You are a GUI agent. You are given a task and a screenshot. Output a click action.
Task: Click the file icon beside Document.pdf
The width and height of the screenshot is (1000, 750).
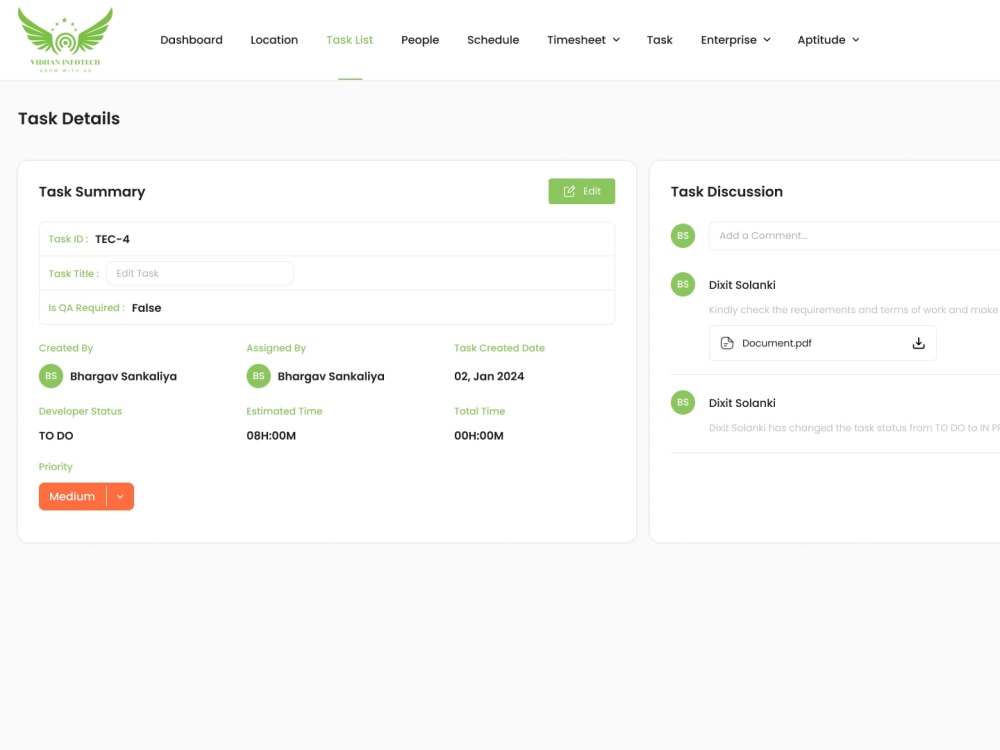[x=726, y=343]
